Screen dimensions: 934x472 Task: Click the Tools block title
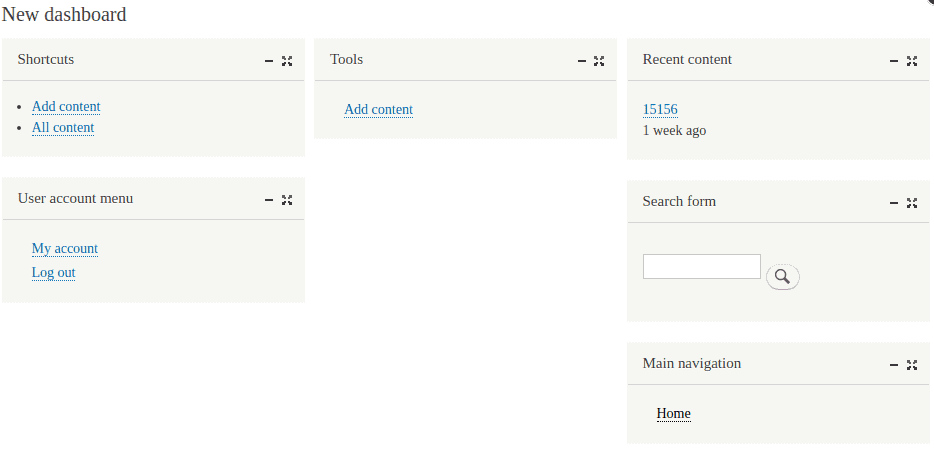[347, 60]
